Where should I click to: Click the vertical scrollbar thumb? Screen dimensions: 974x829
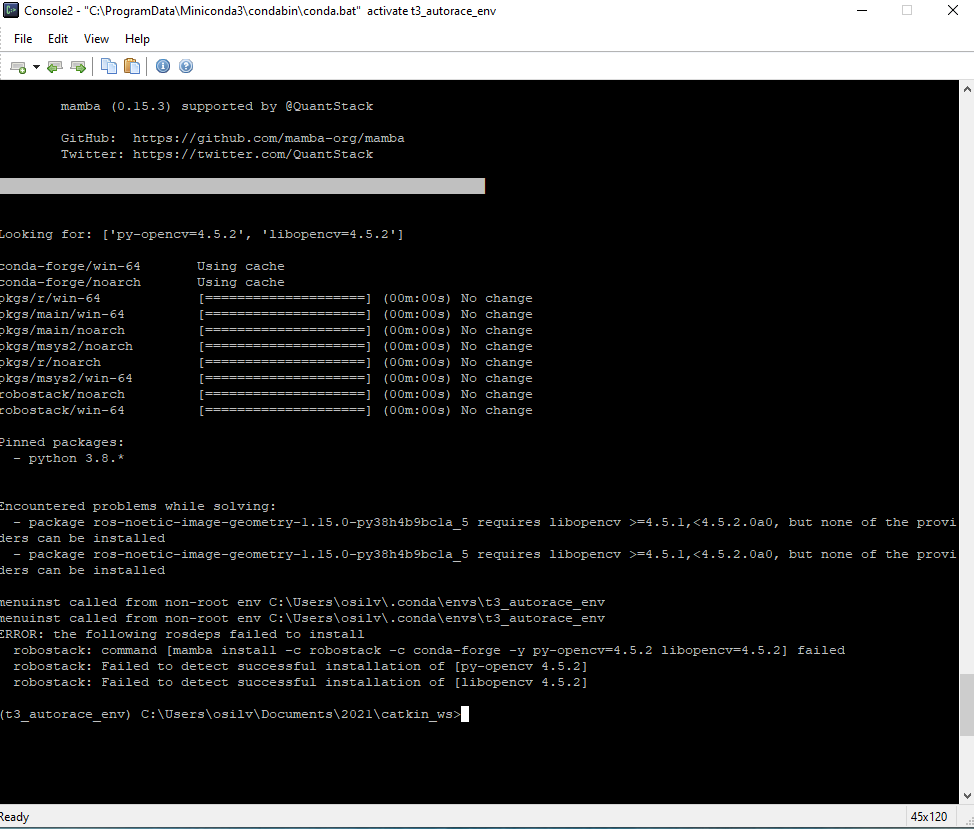point(967,705)
